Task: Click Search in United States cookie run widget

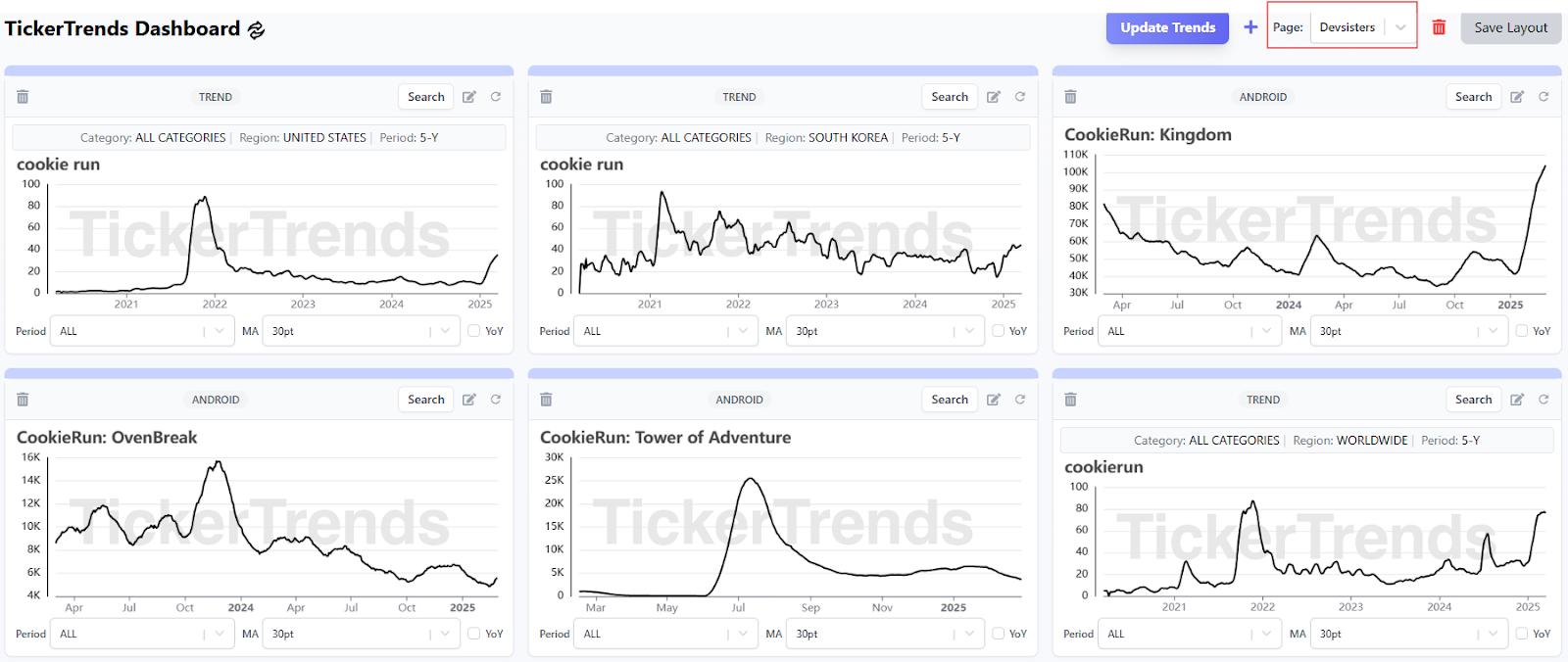Action: pos(425,97)
